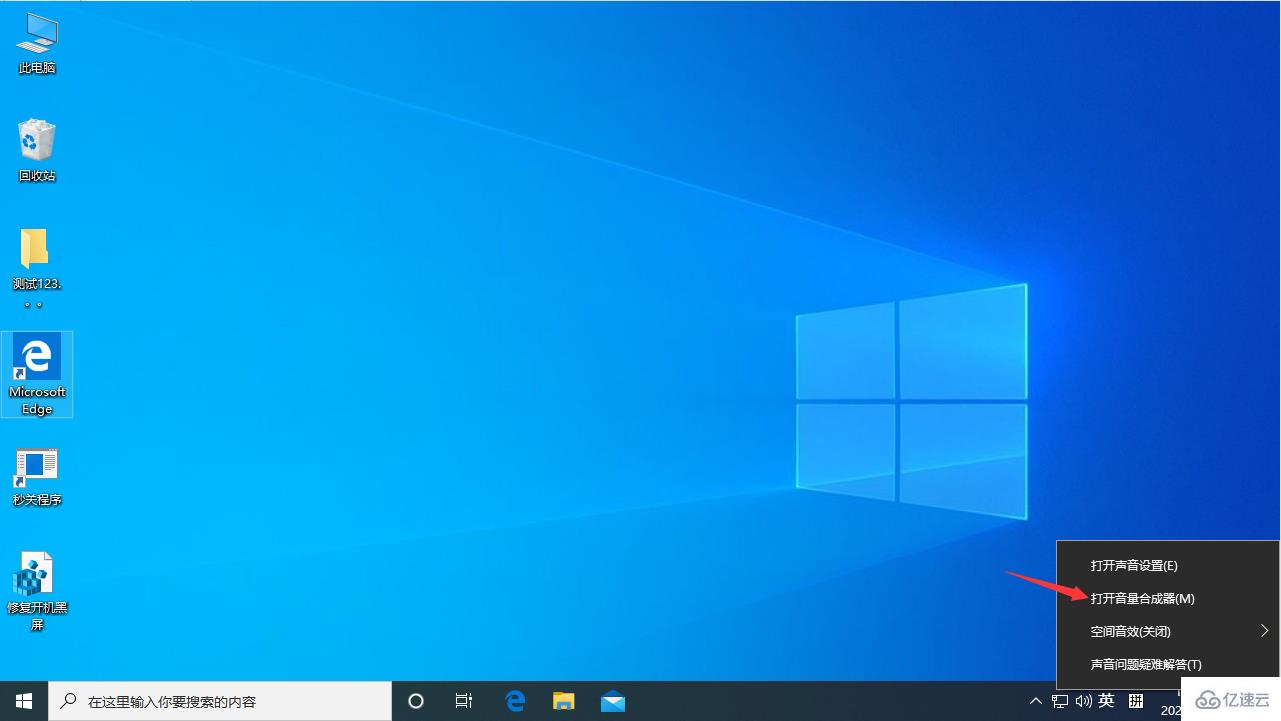Select the 回收站 recycle bin icon
The height and width of the screenshot is (721, 1281).
37,152
